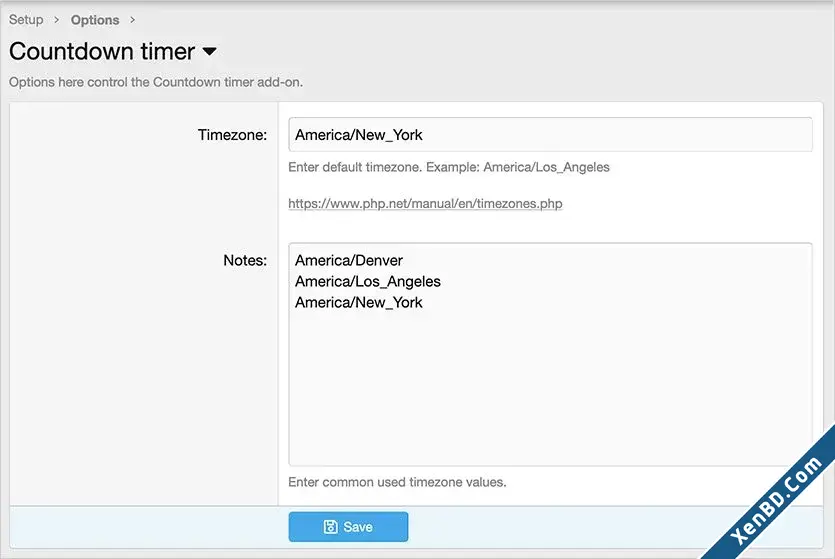Open the Setup breadcrumb link
The width and height of the screenshot is (835, 559).
[x=26, y=20]
